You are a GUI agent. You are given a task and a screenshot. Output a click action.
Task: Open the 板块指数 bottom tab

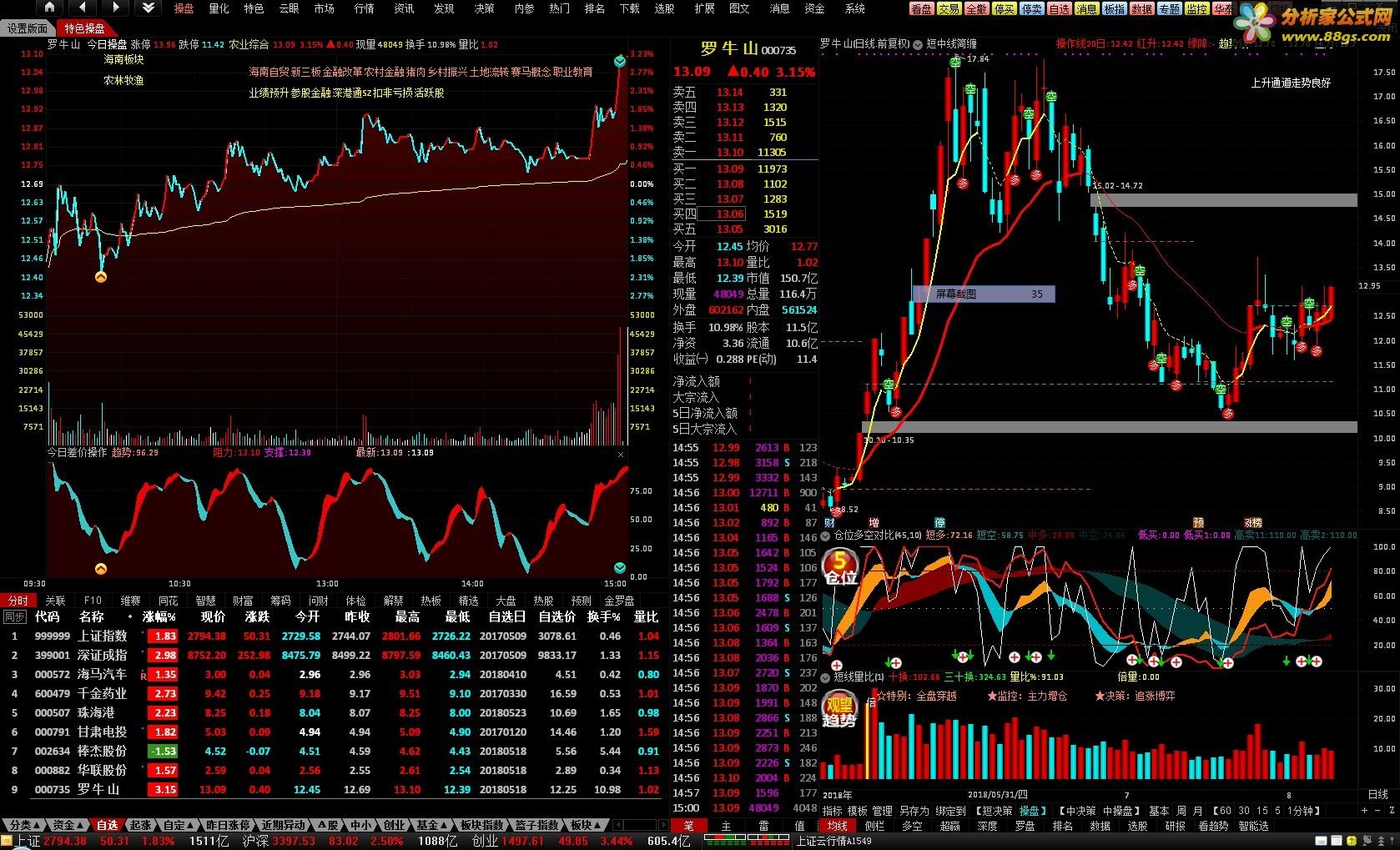[x=482, y=825]
